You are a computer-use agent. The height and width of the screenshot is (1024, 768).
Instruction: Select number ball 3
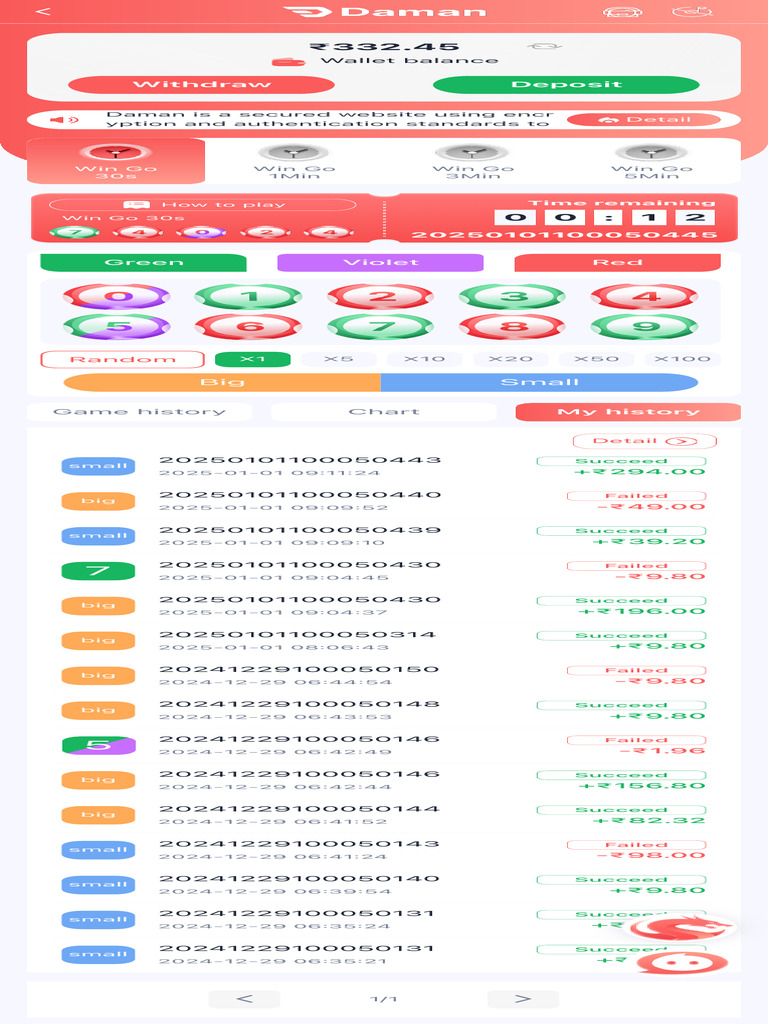pos(513,296)
